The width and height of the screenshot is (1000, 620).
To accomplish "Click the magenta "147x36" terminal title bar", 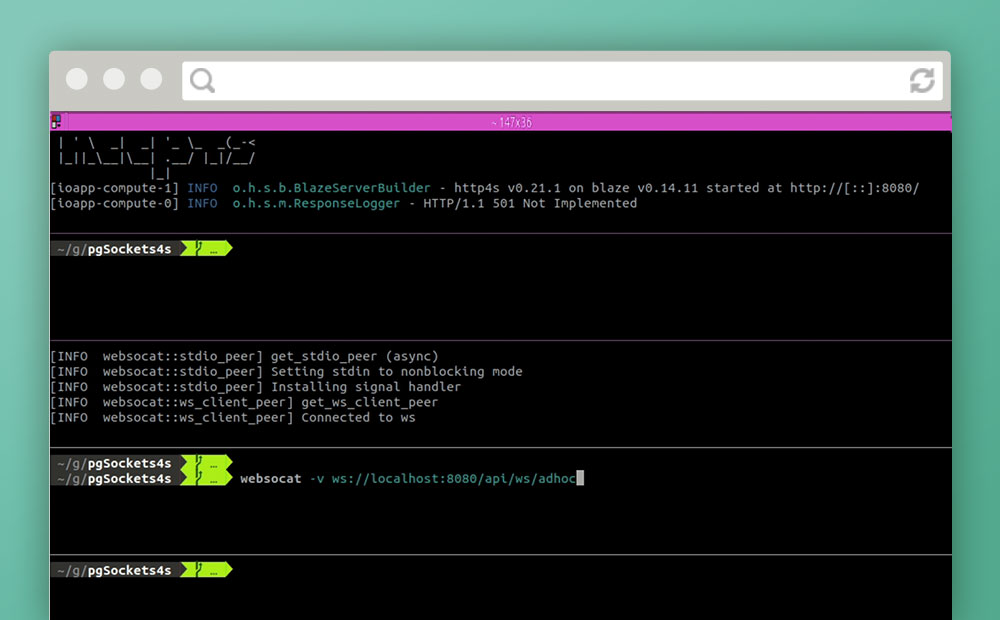I will coord(510,122).
